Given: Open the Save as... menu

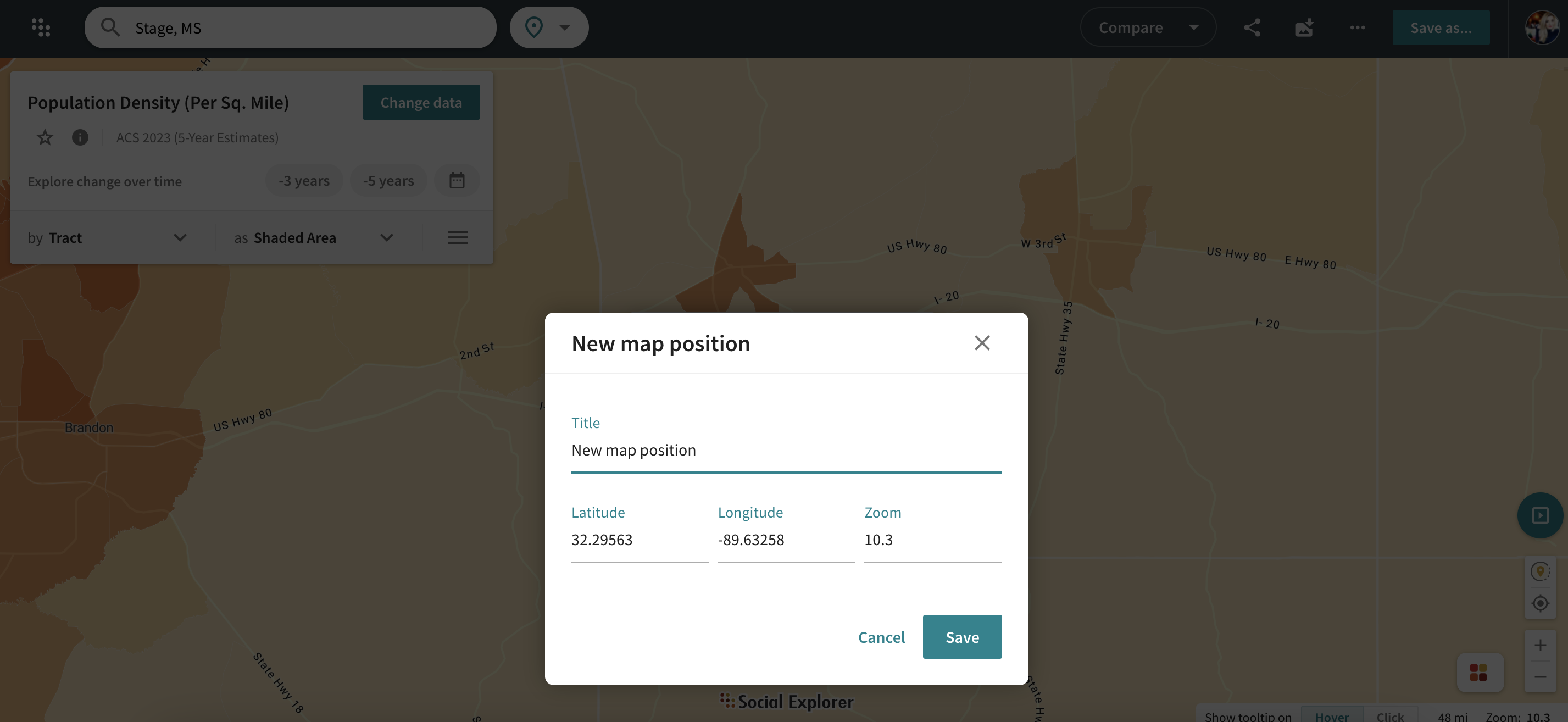Looking at the screenshot, I should coord(1440,27).
